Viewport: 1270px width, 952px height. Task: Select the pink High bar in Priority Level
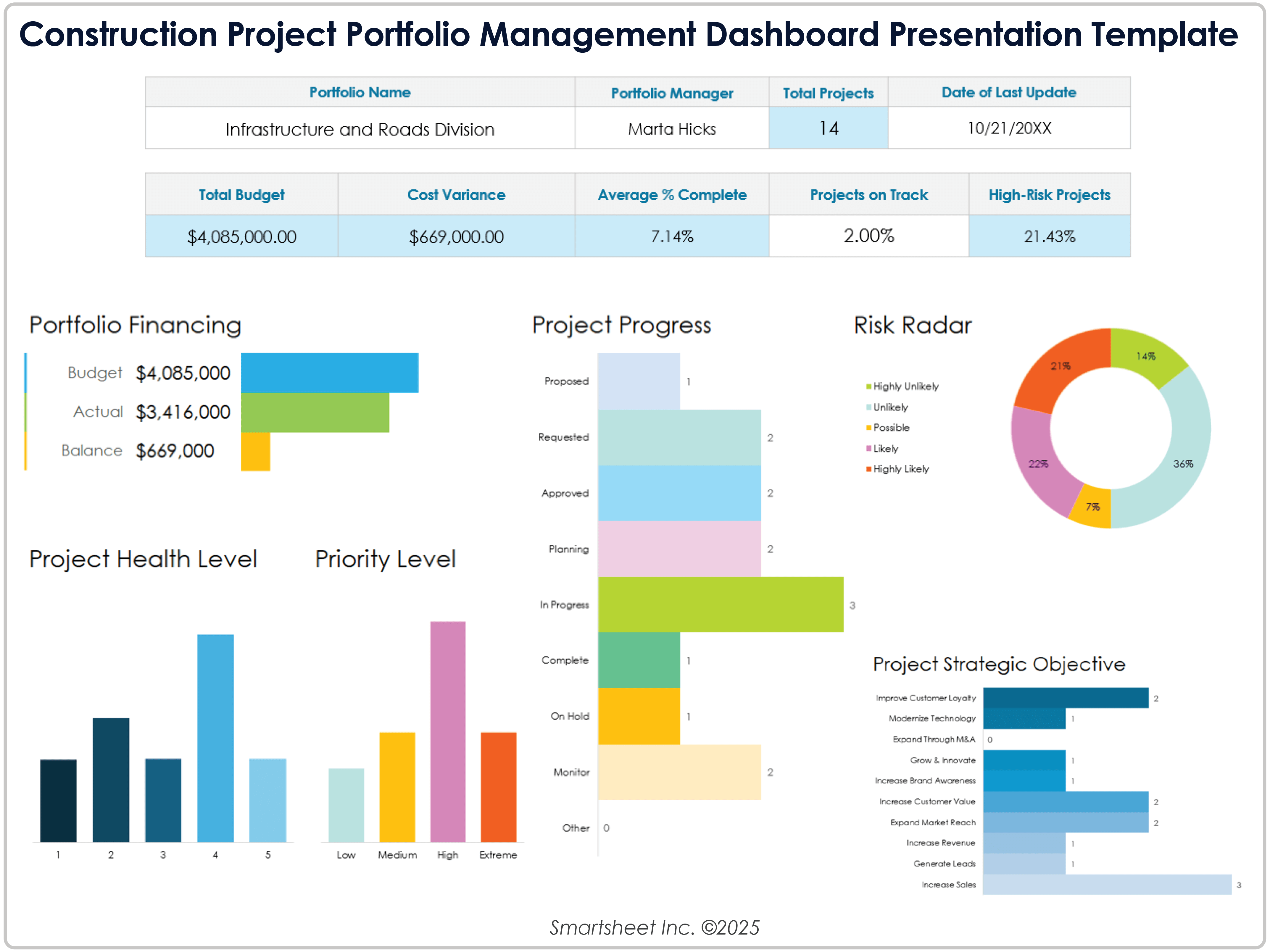[447, 732]
